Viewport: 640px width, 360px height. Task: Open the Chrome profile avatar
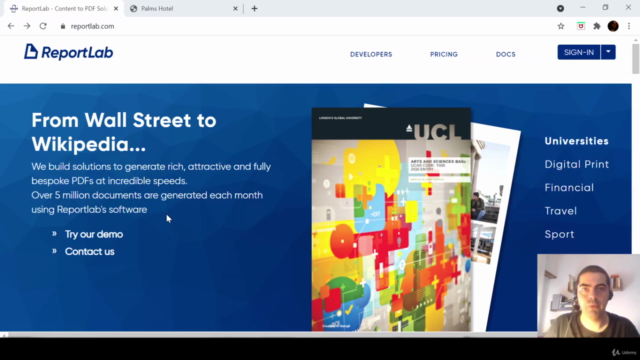click(613, 26)
